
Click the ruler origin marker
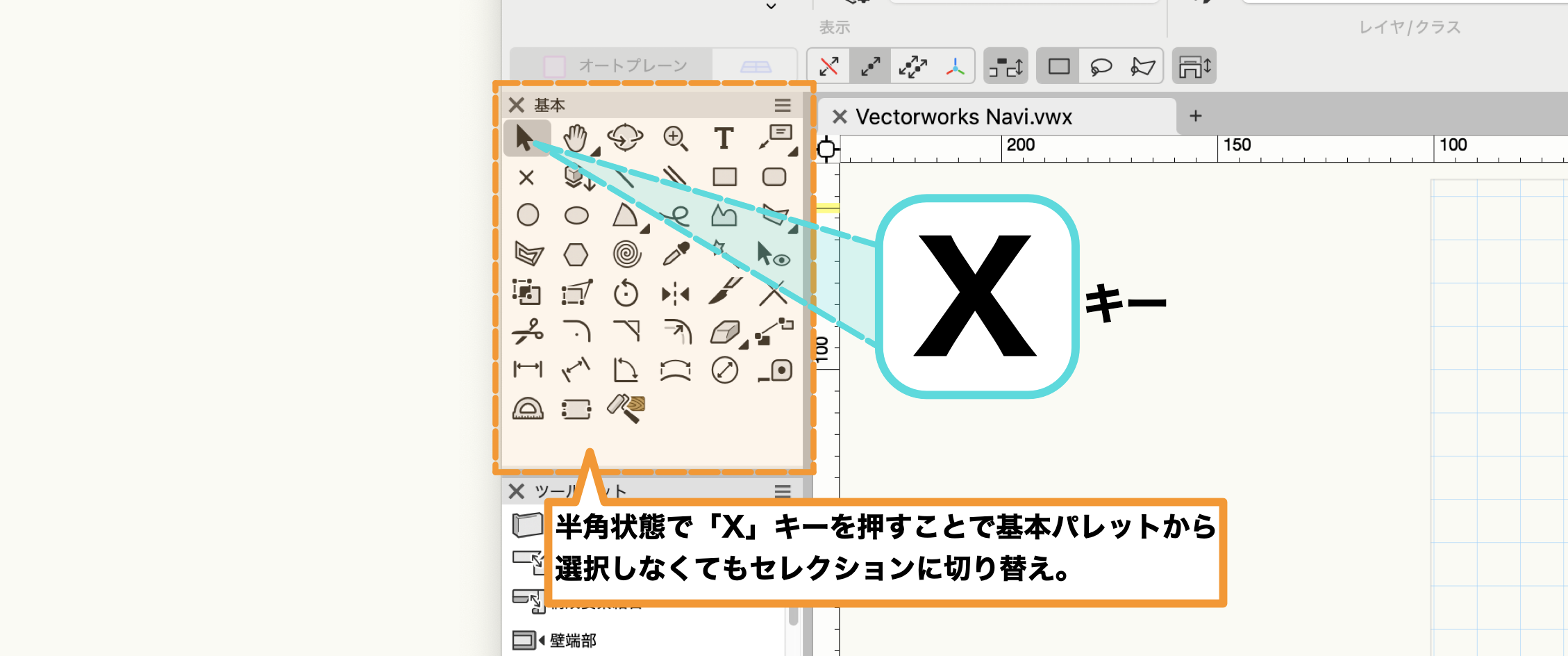click(x=826, y=149)
